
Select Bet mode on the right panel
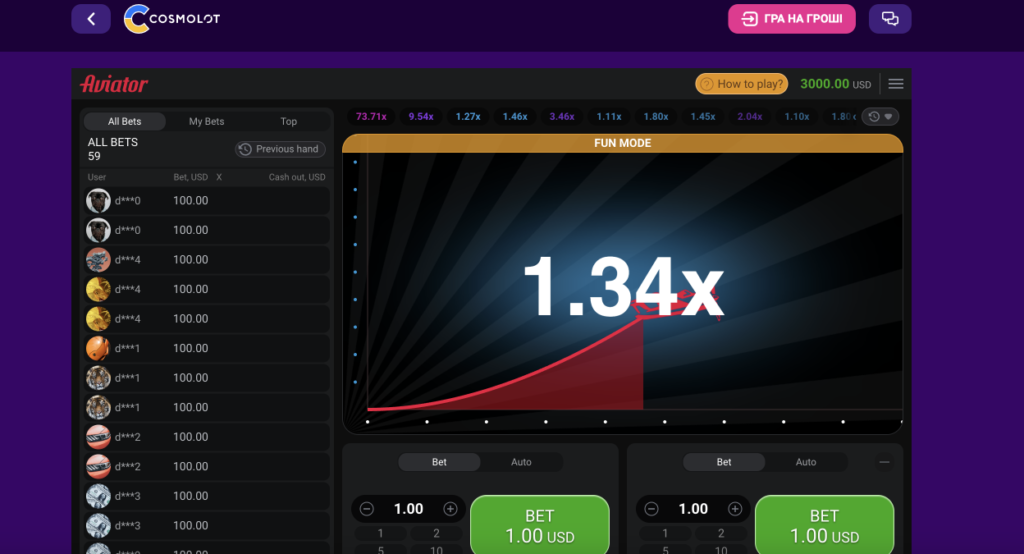click(723, 462)
